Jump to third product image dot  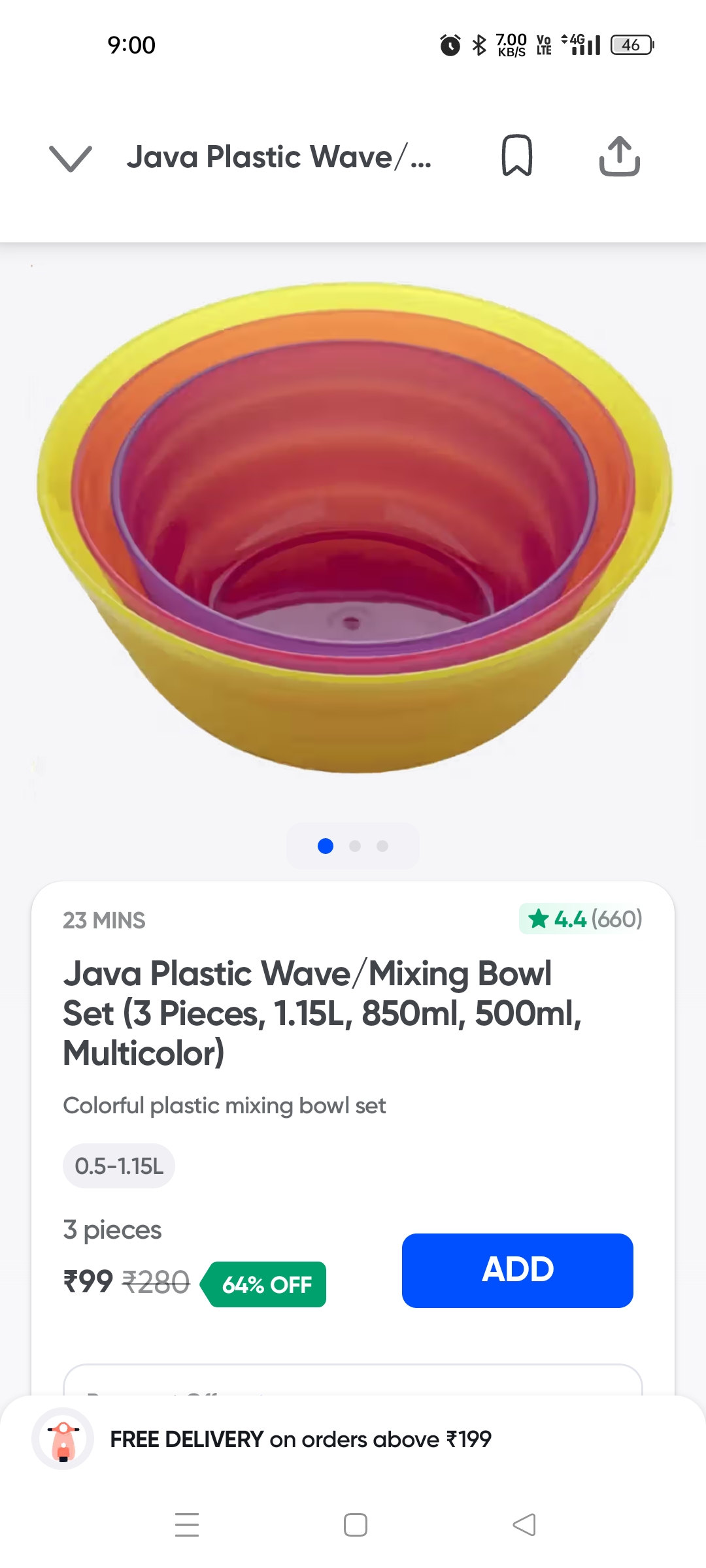click(382, 846)
